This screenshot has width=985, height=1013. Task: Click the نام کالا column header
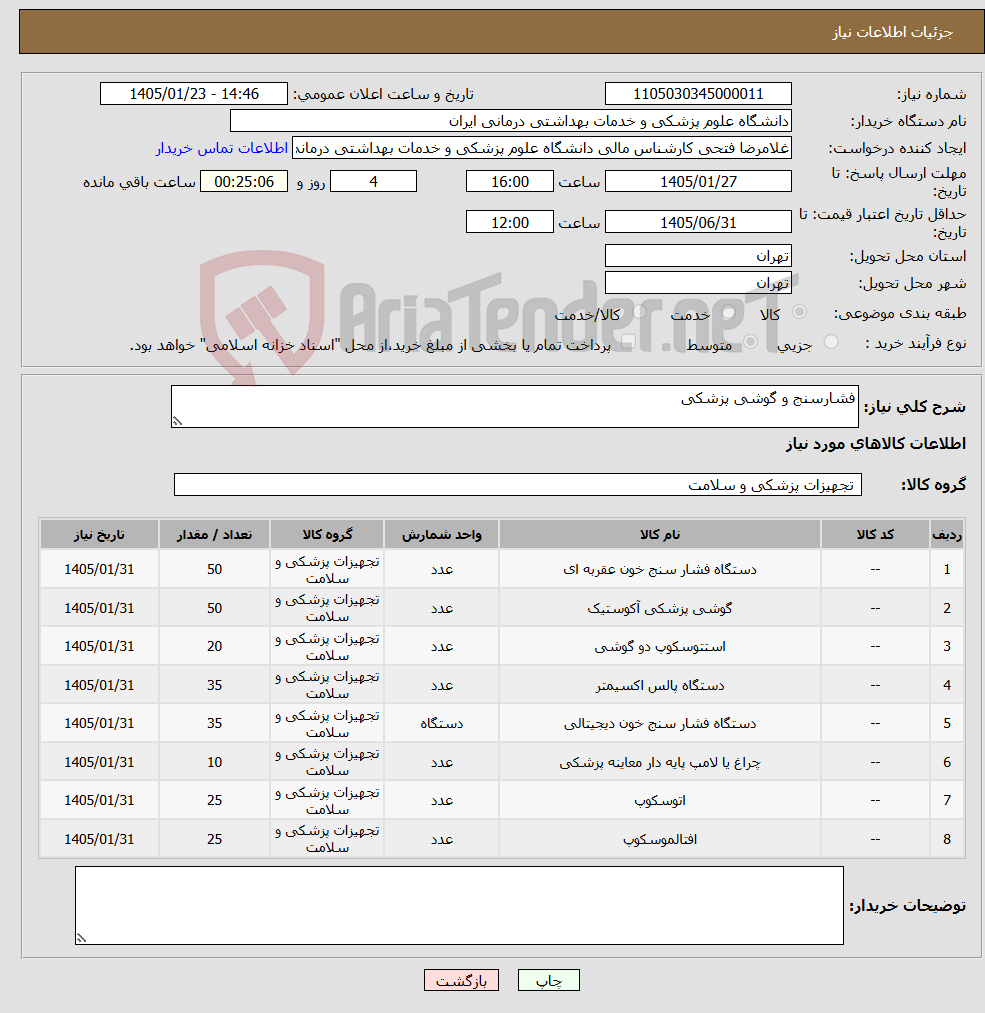pyautogui.click(x=659, y=534)
